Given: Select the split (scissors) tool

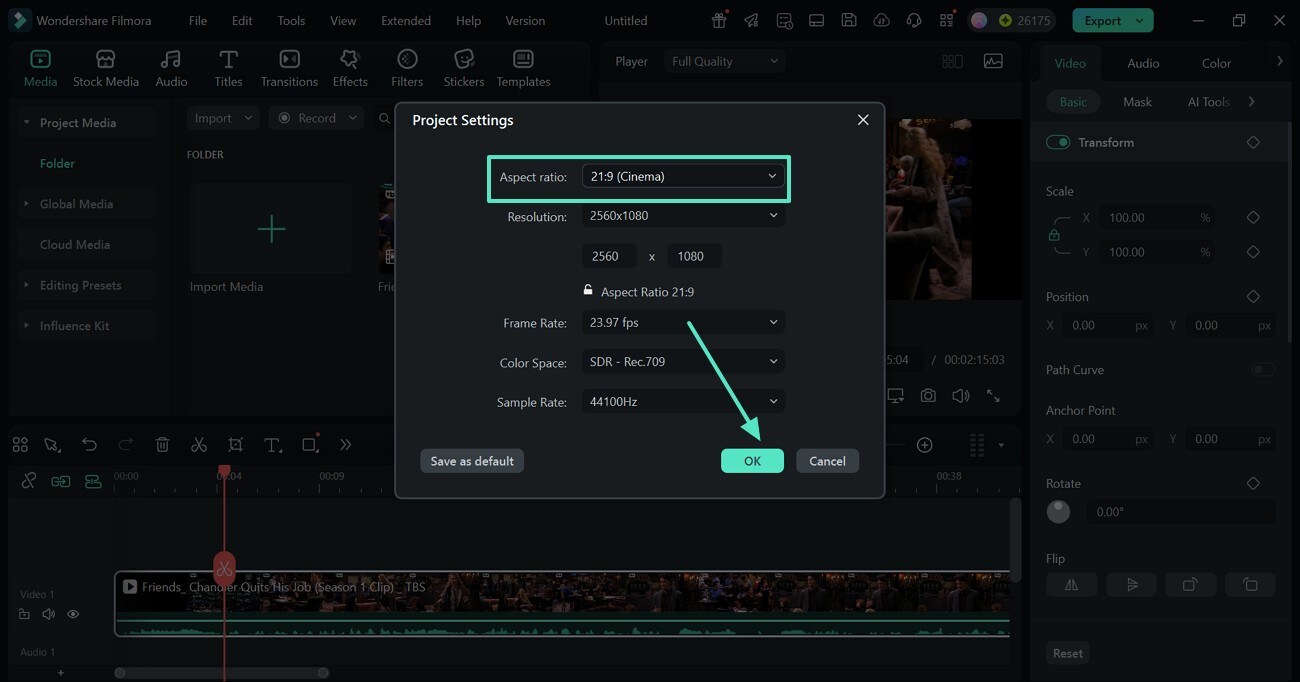Looking at the screenshot, I should click(x=199, y=444).
